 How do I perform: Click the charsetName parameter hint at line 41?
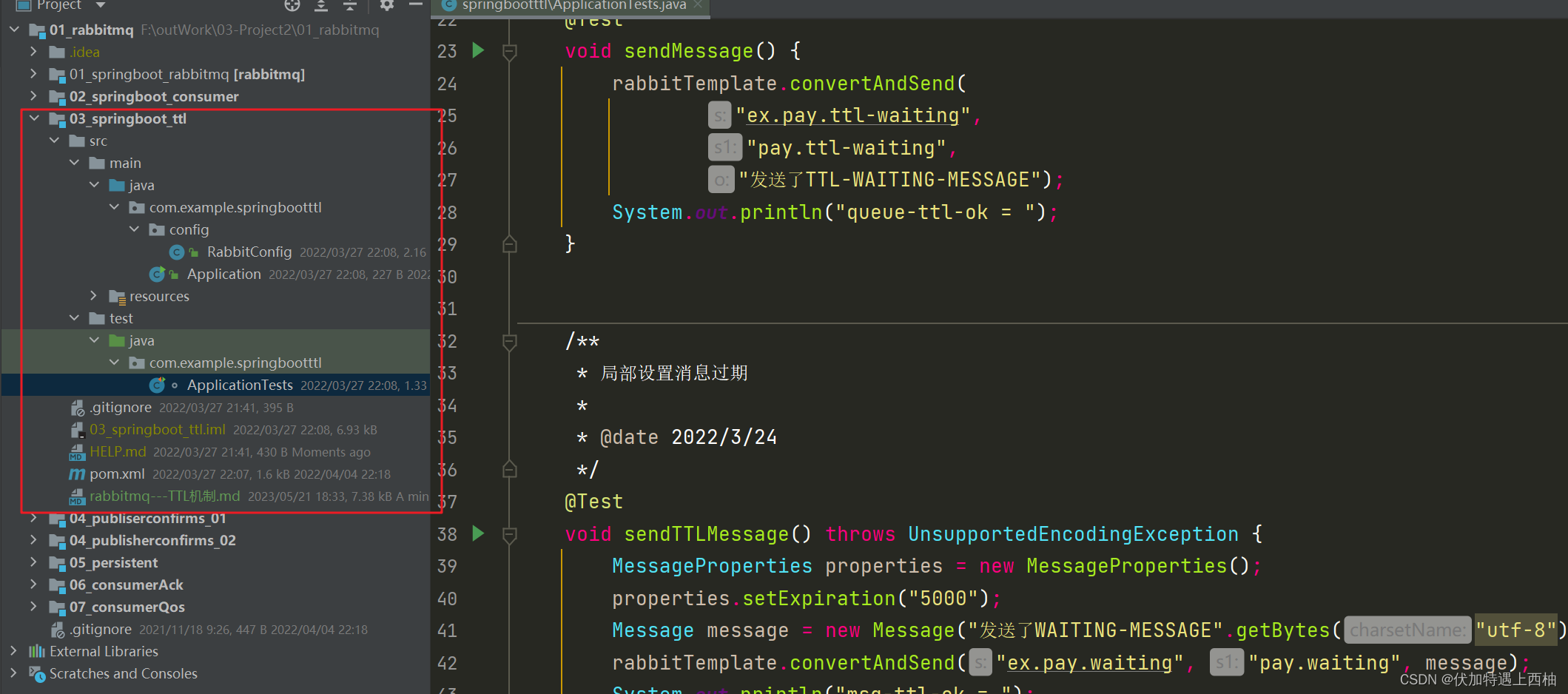pos(1407,630)
